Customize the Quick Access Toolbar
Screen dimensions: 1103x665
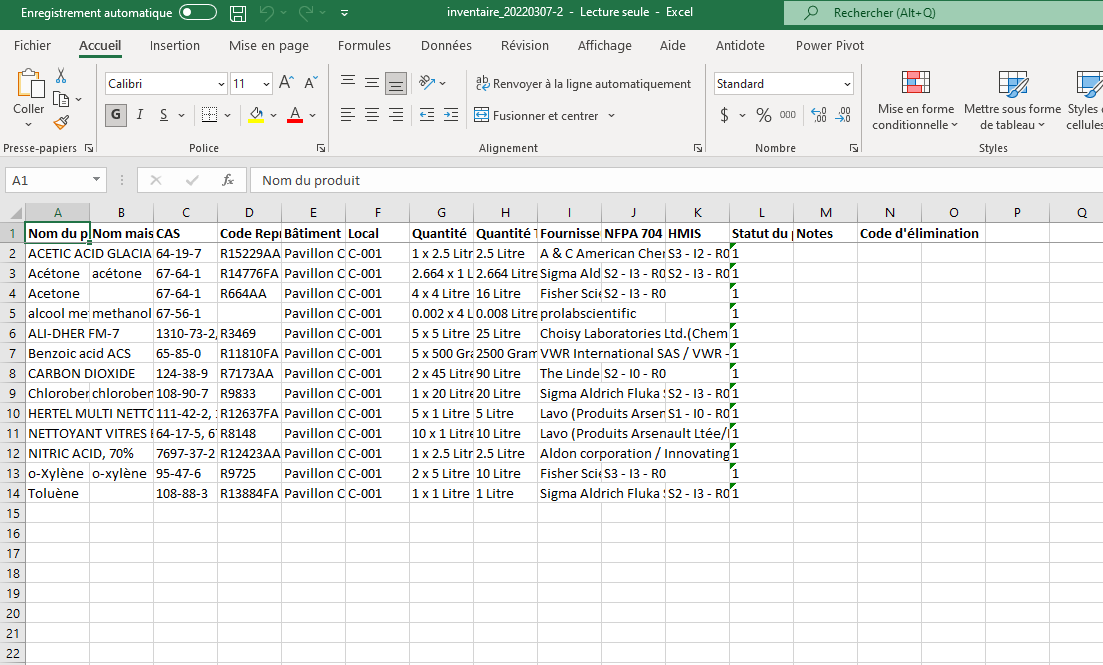[x=344, y=13]
